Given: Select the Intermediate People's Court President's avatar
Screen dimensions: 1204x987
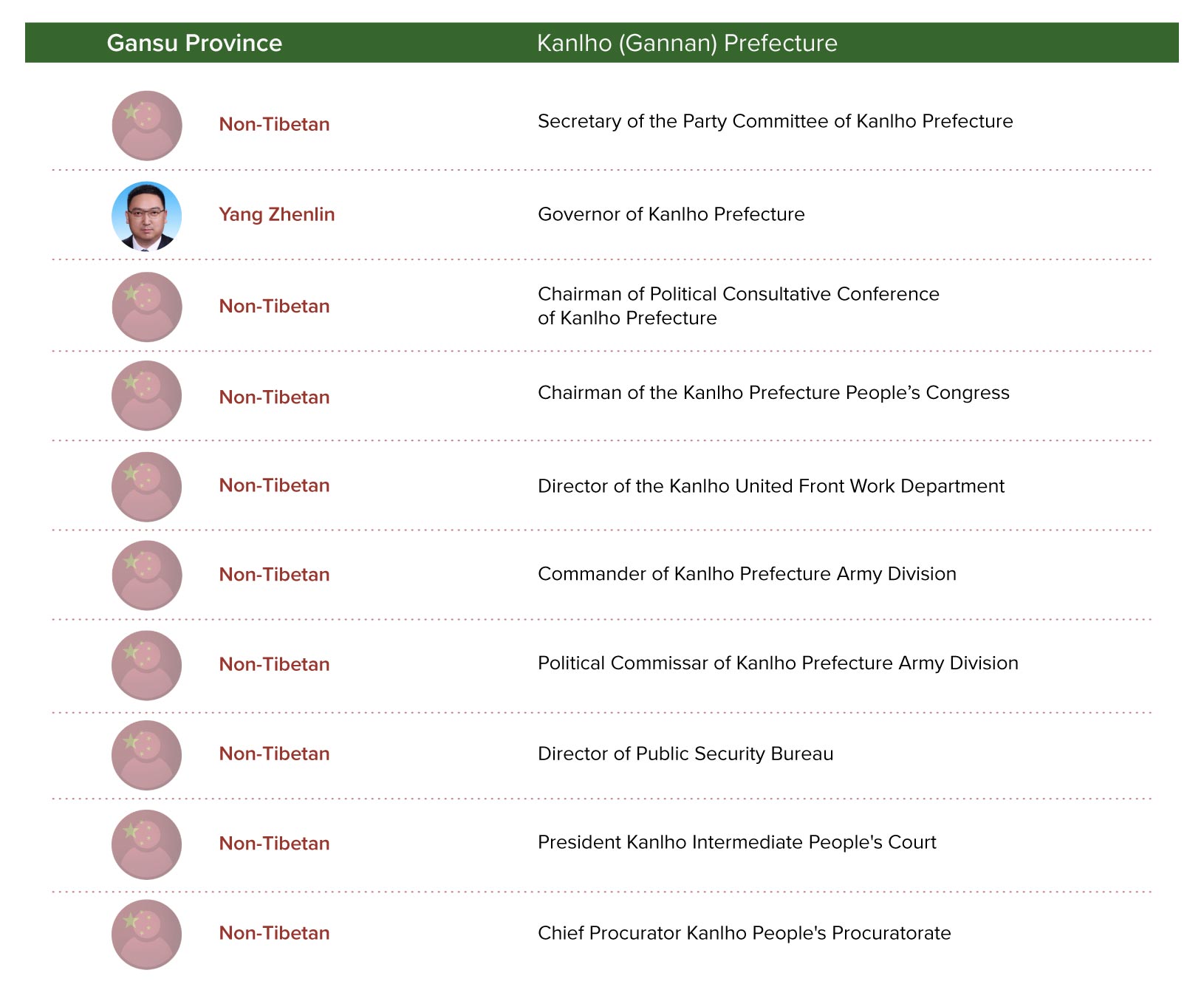Looking at the screenshot, I should [147, 844].
